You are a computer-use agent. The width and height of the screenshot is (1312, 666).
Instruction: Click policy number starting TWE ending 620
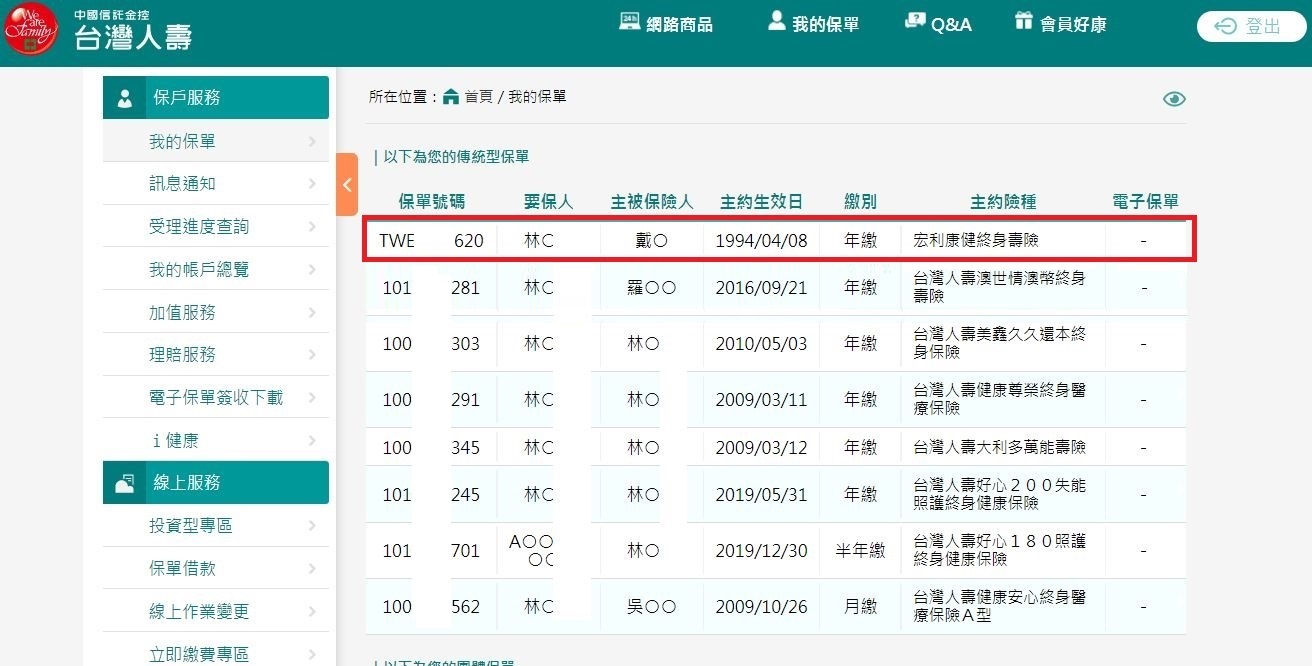coord(431,241)
